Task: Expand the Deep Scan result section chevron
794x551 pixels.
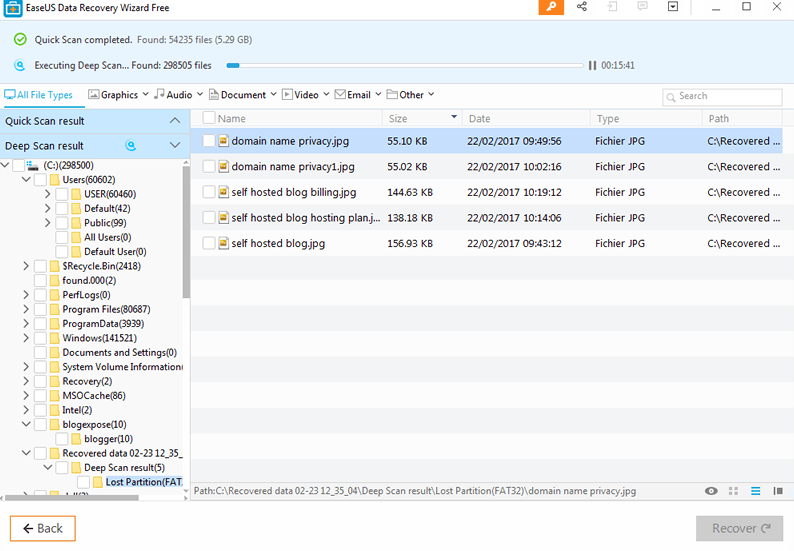Action: click(x=175, y=145)
